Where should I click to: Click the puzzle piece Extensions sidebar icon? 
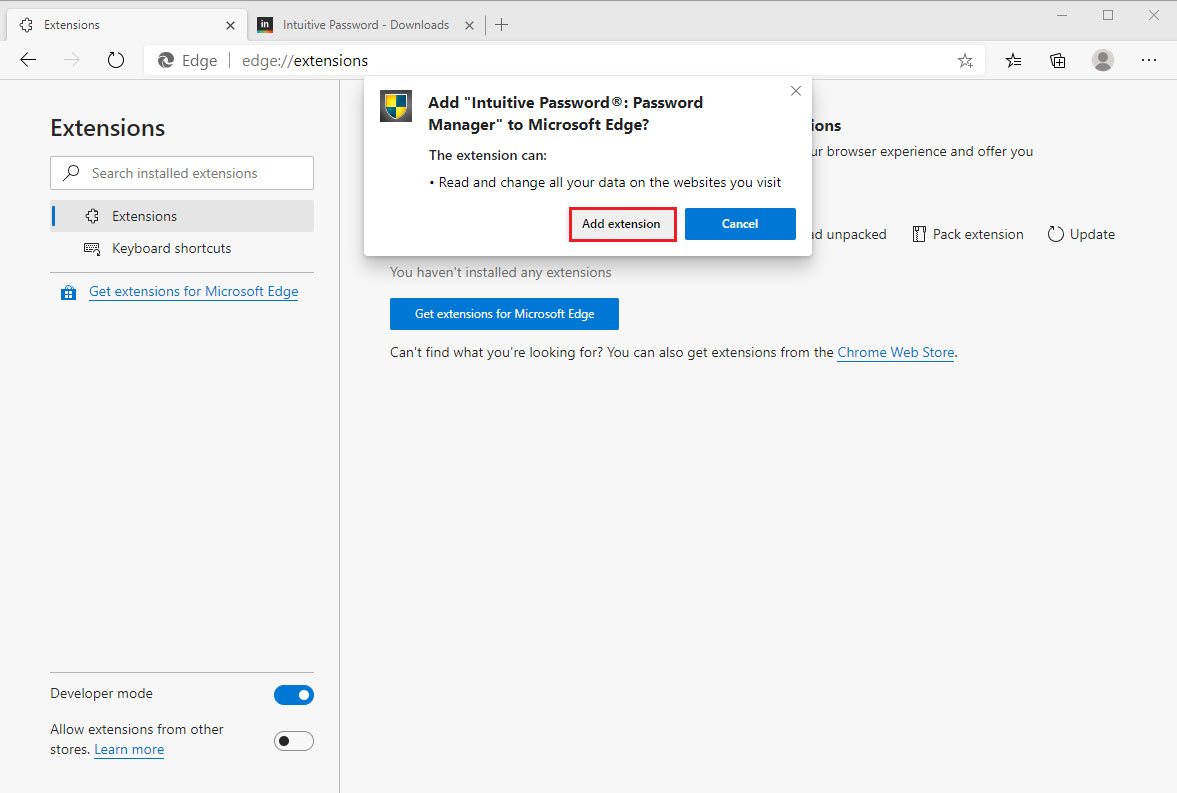coord(92,216)
